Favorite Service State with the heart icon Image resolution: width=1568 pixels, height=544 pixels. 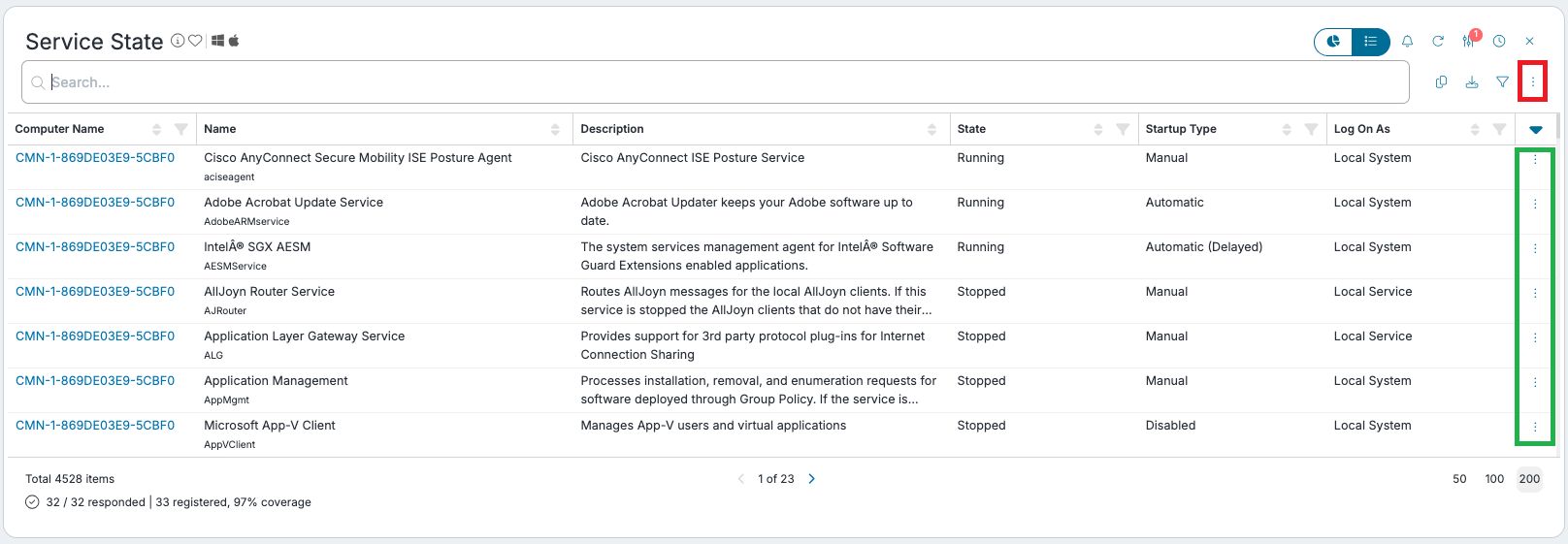click(195, 41)
